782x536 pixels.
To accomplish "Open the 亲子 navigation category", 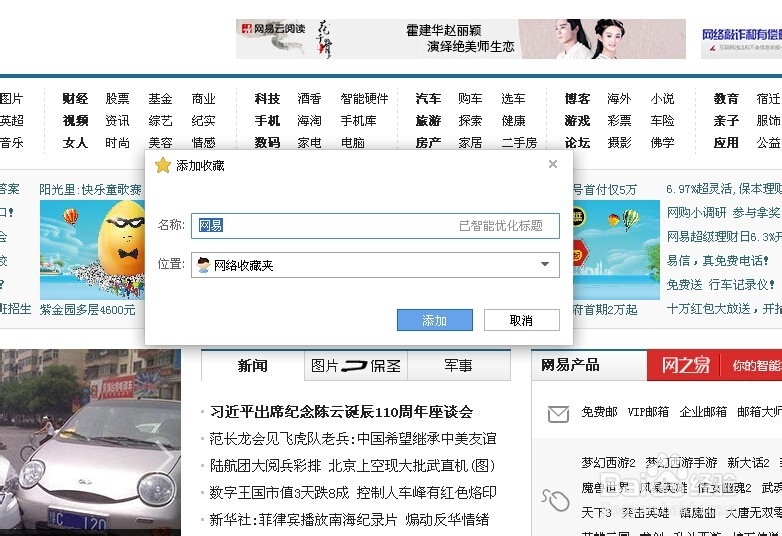I will point(726,121).
